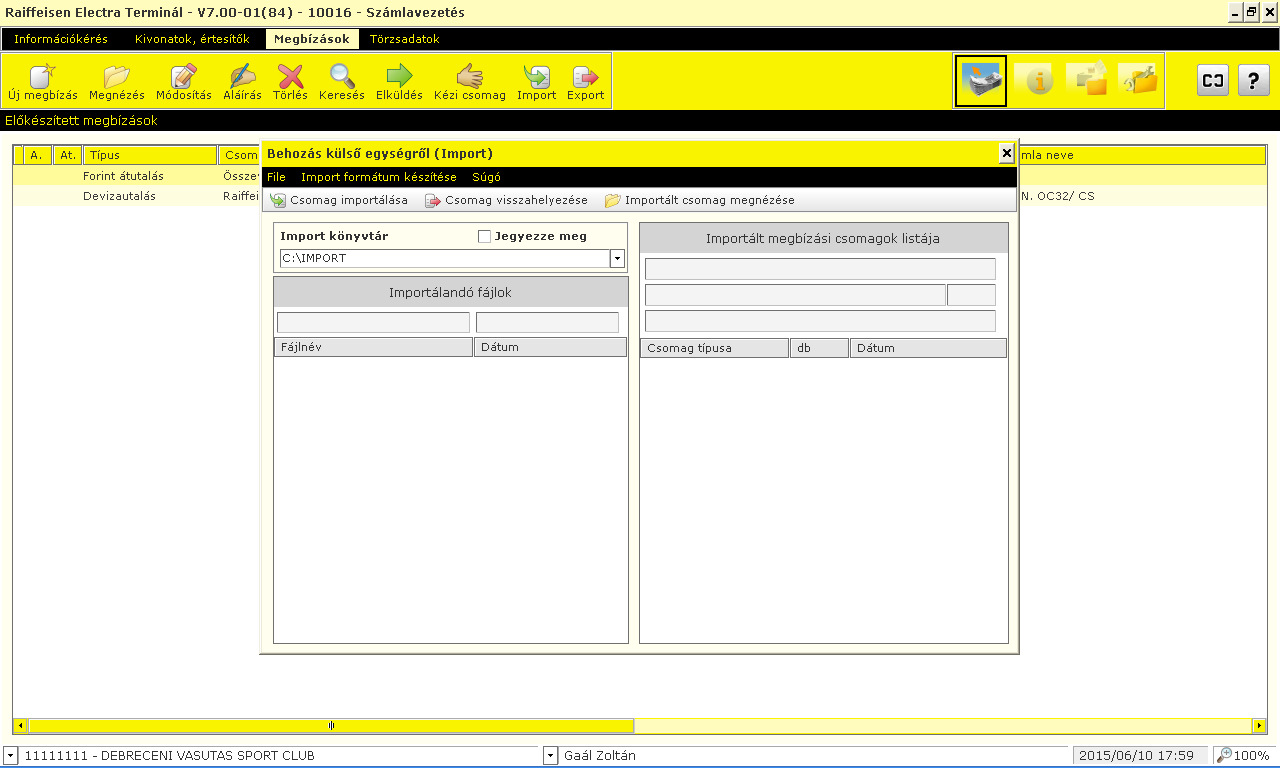Open the account selector dropdown arrow
The height and width of the screenshot is (768, 1280).
pyautogui.click(x=10, y=756)
